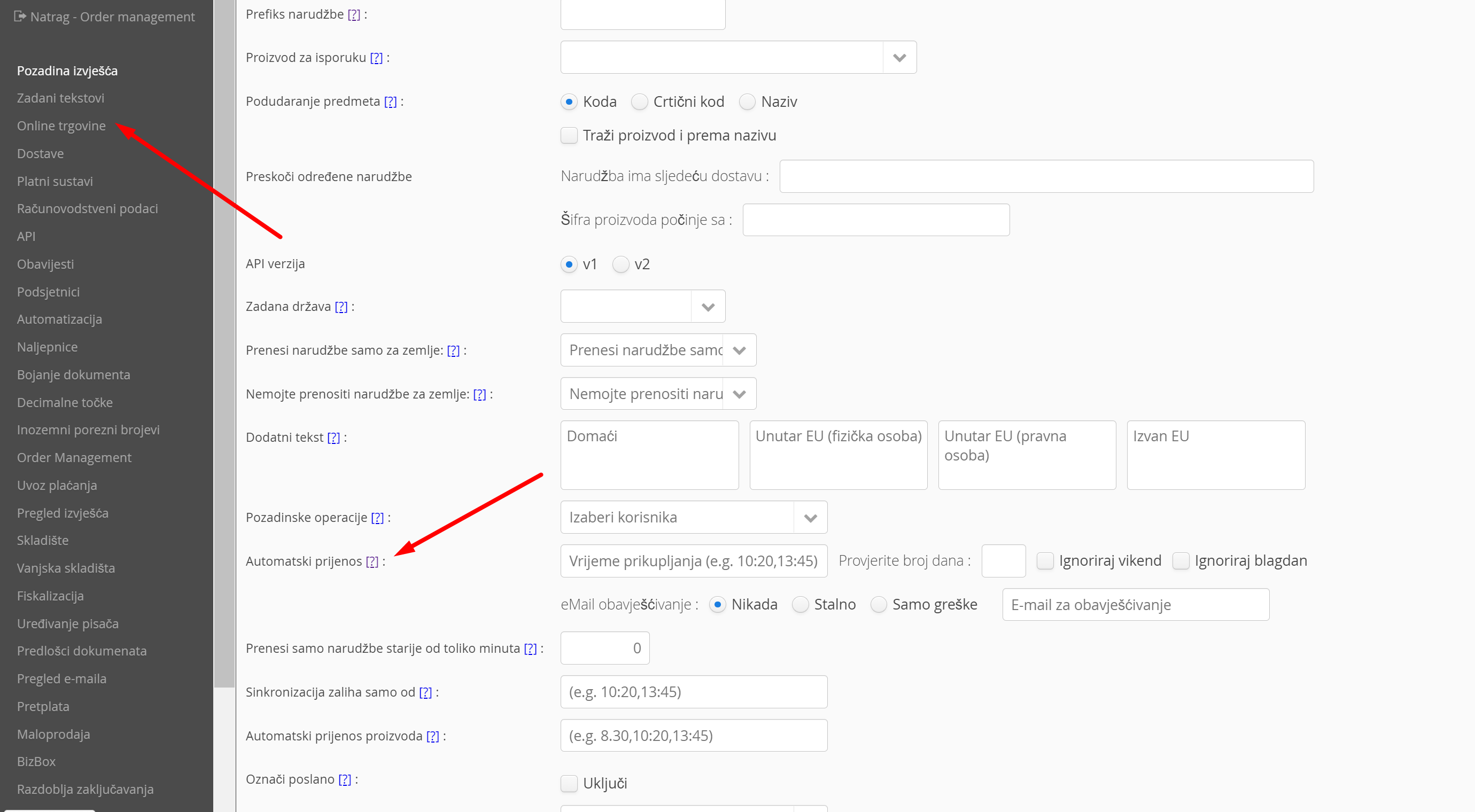Check the Ignoriraj vikend box

(1045, 561)
